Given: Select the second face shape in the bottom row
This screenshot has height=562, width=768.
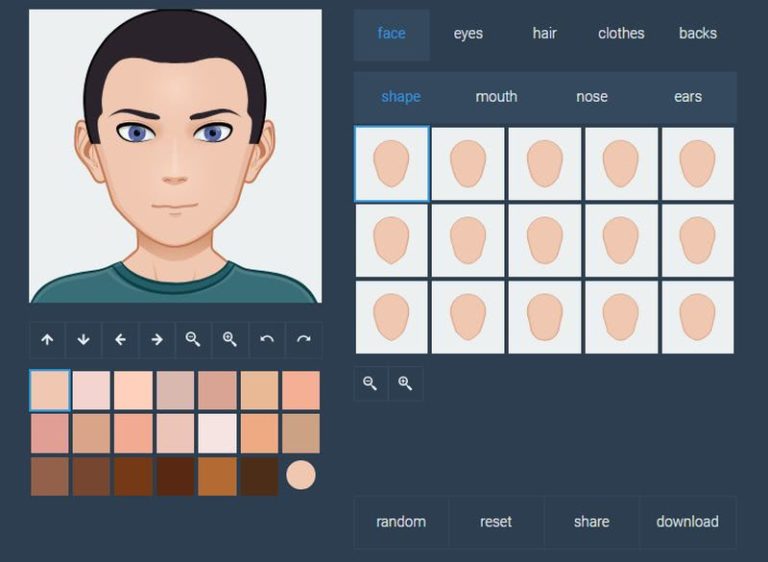Looking at the screenshot, I should [468, 318].
